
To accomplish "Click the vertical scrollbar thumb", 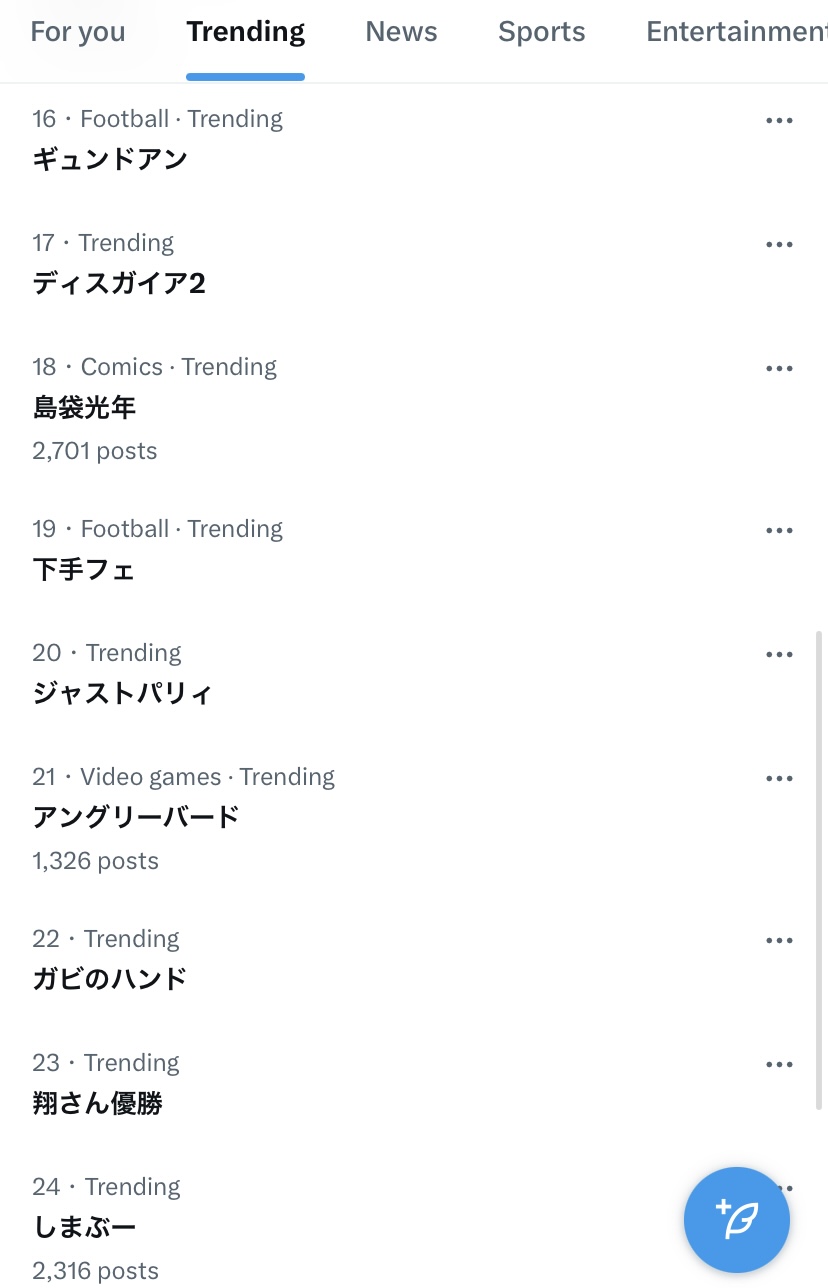I will 820,870.
